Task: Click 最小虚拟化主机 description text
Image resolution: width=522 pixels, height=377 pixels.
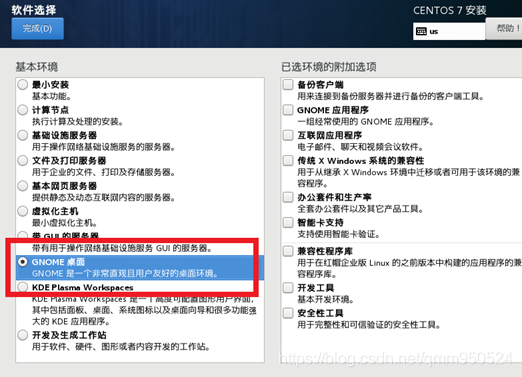Action: point(65,223)
